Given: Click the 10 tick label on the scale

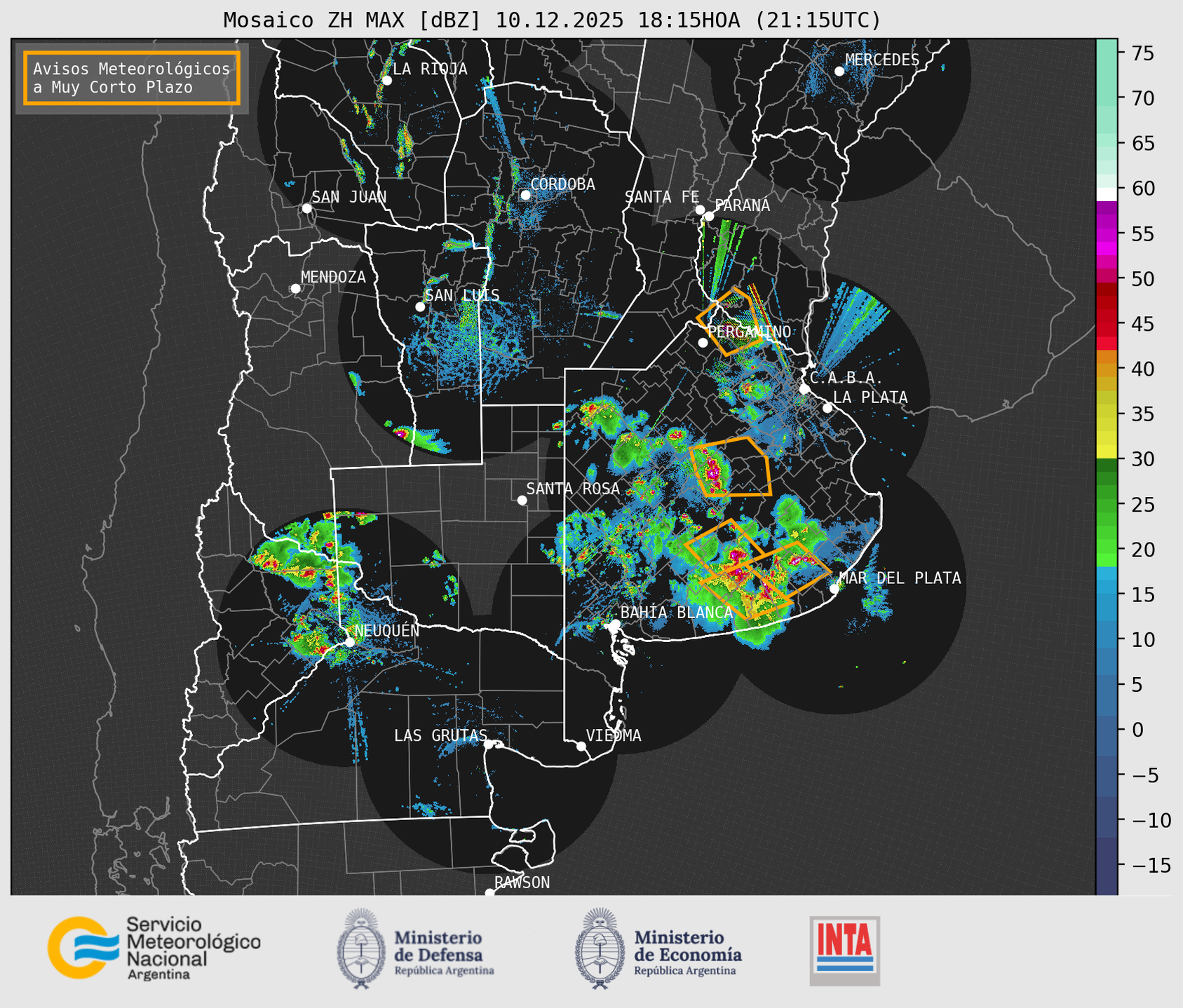Looking at the screenshot, I should pos(1142,639).
